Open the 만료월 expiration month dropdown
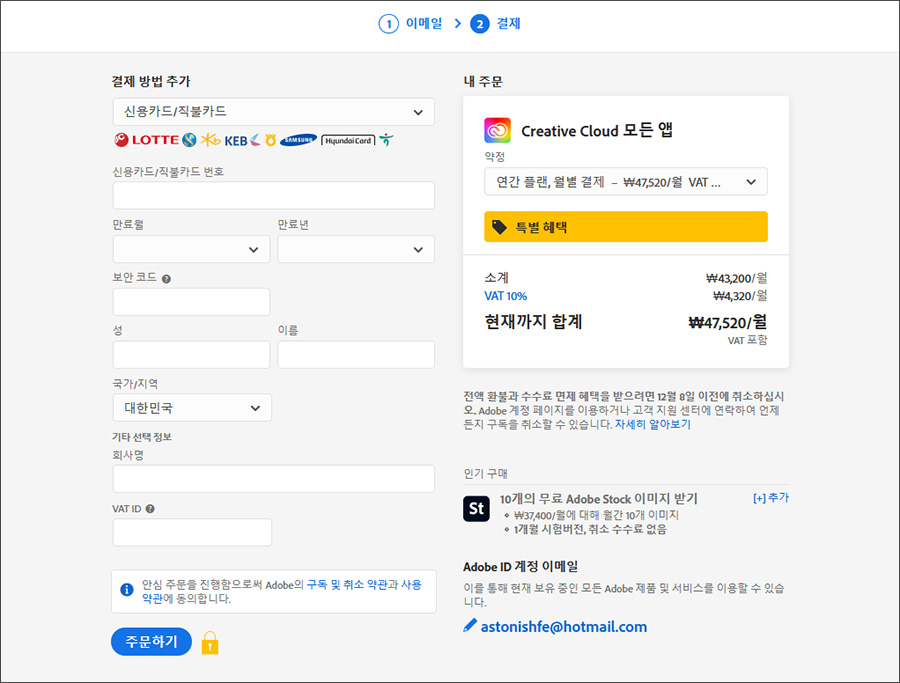Image resolution: width=900 pixels, height=683 pixels. tap(191, 249)
